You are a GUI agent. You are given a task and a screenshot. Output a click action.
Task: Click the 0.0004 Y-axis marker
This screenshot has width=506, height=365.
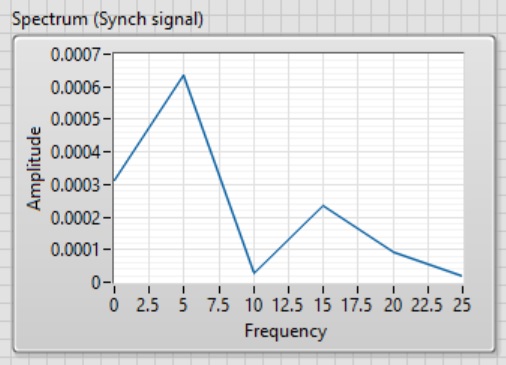[75, 152]
